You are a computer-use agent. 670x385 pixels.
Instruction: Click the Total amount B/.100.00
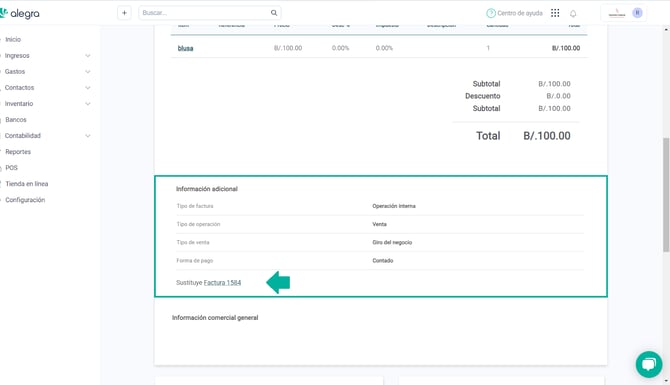[547, 136]
